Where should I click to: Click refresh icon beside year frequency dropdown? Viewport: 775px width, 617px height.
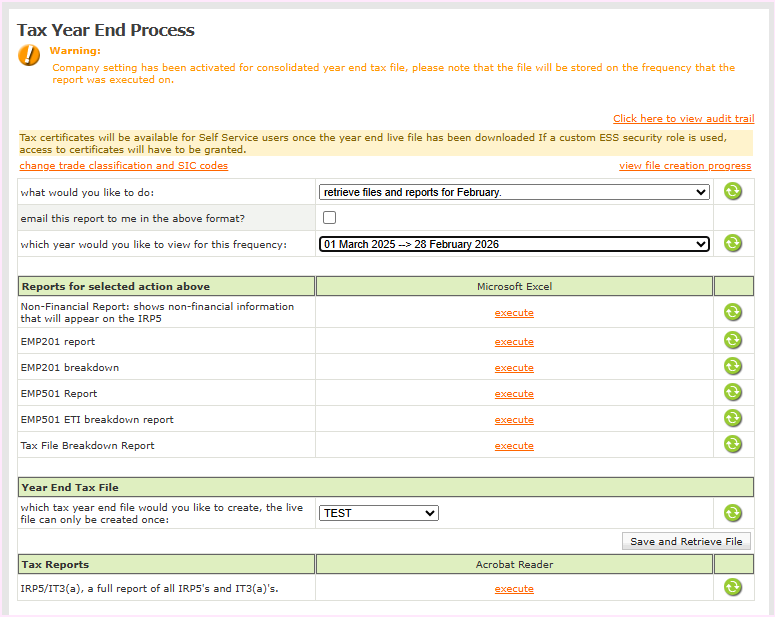tap(733, 243)
